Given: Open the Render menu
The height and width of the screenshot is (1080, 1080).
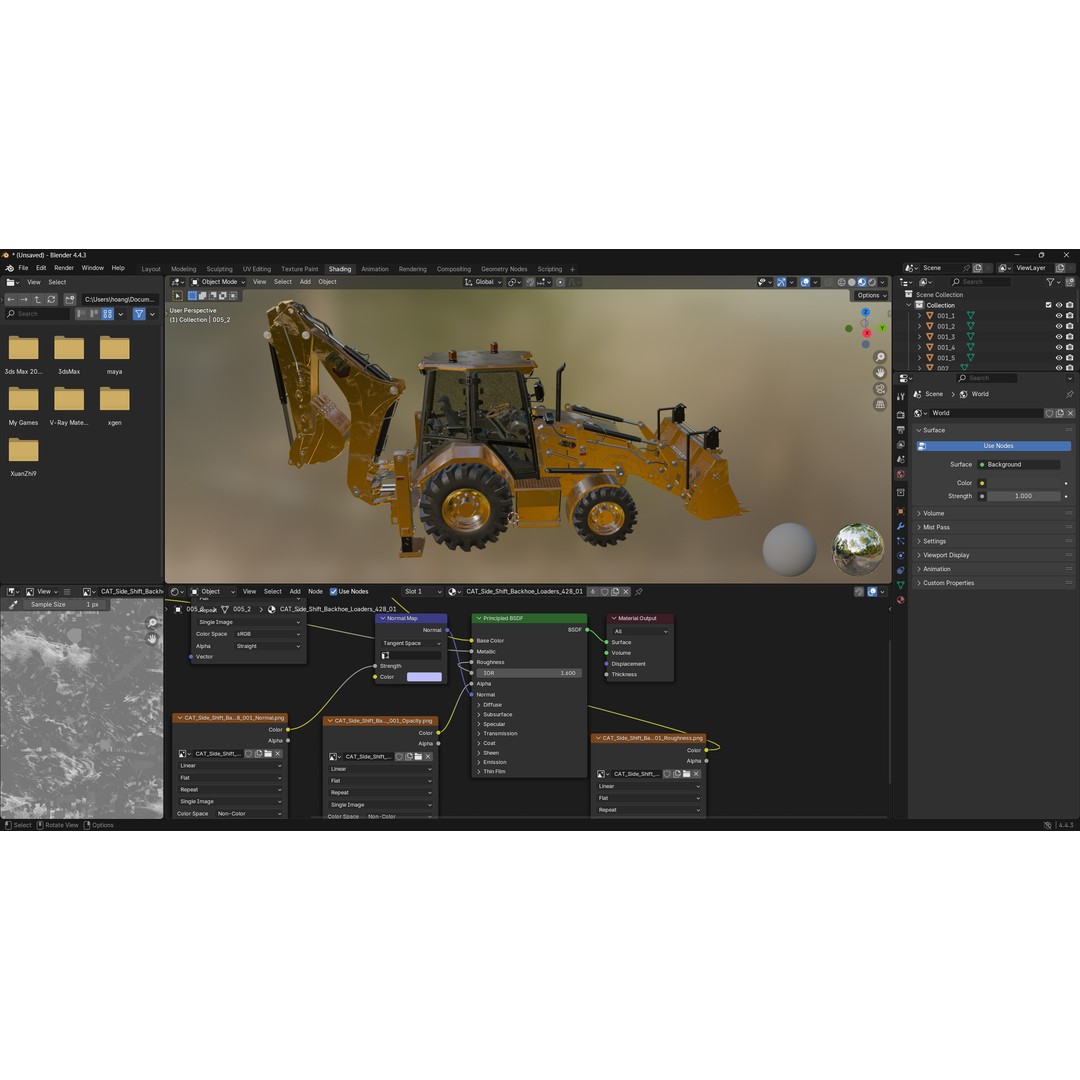Looking at the screenshot, I should point(64,268).
